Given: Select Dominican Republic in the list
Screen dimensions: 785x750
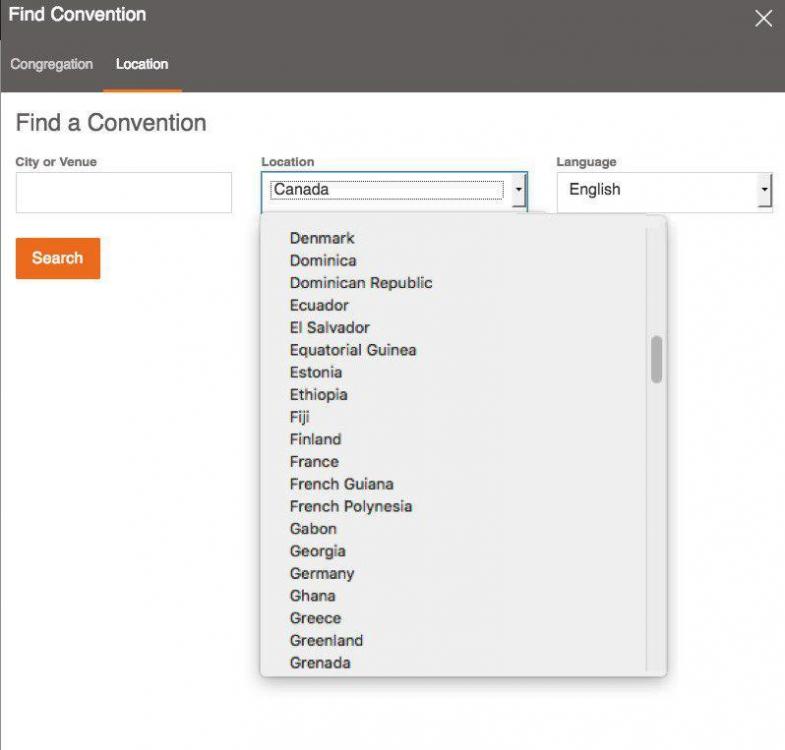Looking at the screenshot, I should pos(361,283).
